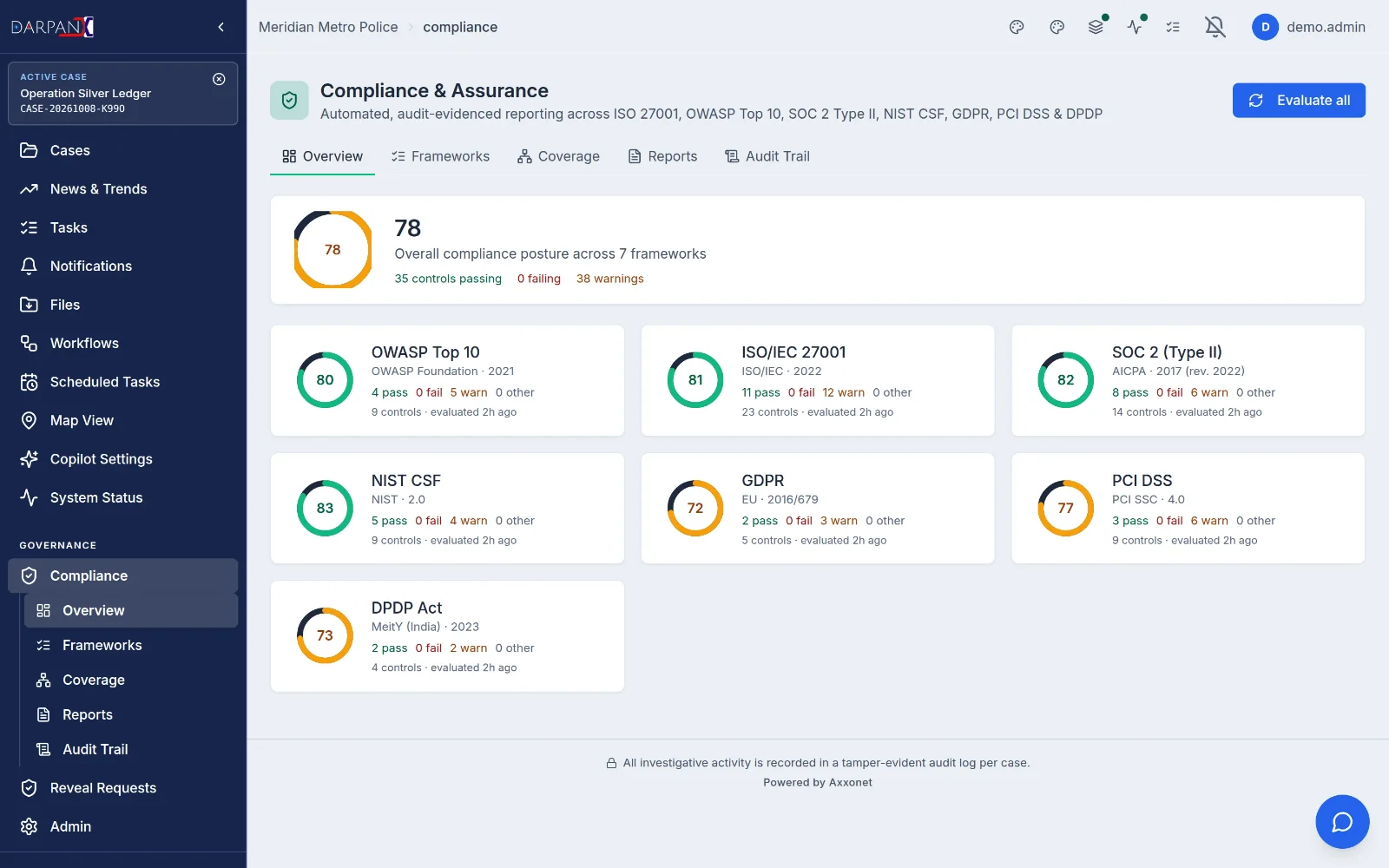Viewport: 1389px width, 868px height.
Task: Click the 12 warn text on ISO card
Action: click(844, 392)
